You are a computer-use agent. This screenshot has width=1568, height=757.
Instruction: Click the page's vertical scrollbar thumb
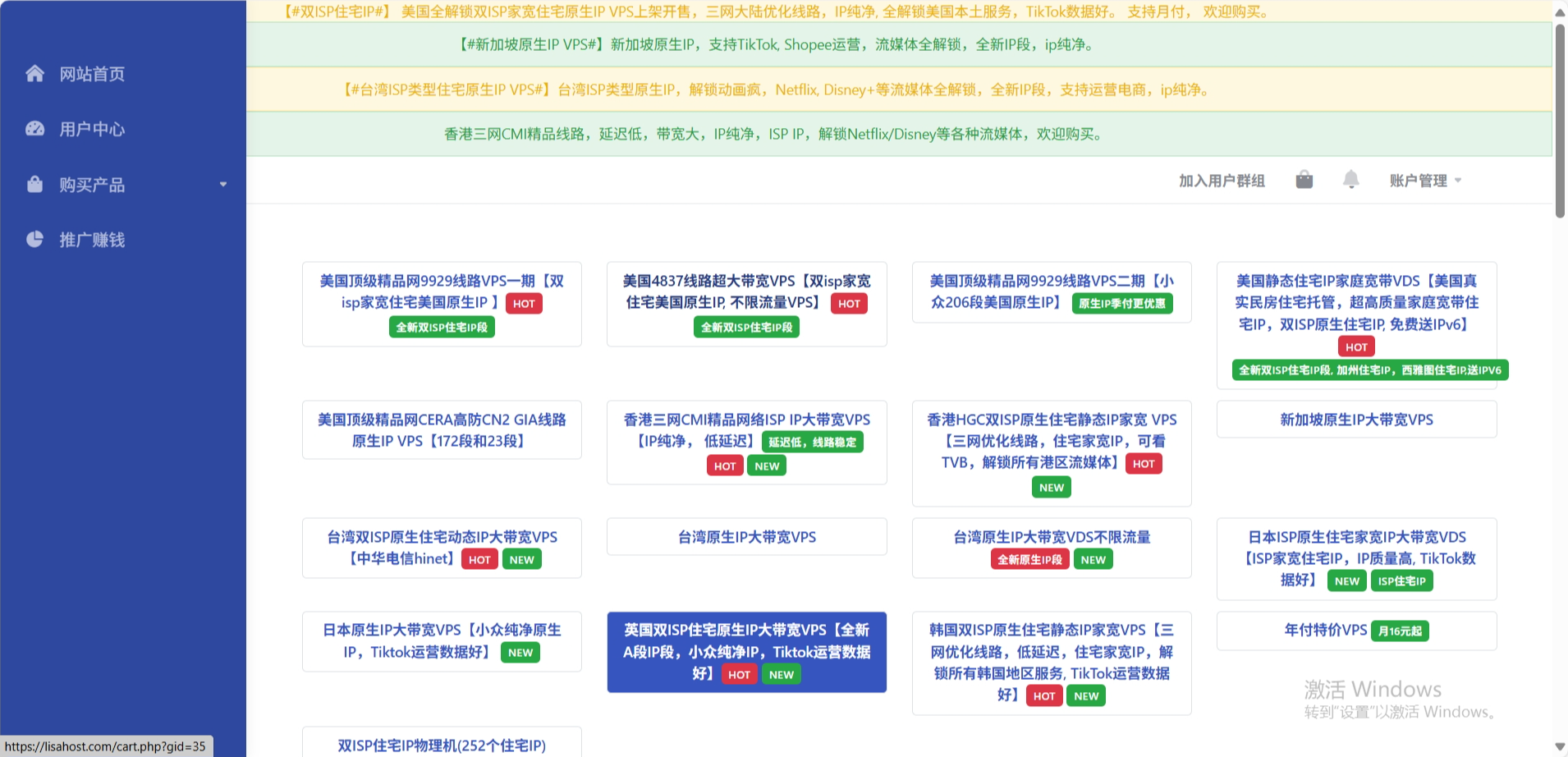(x=1560, y=119)
